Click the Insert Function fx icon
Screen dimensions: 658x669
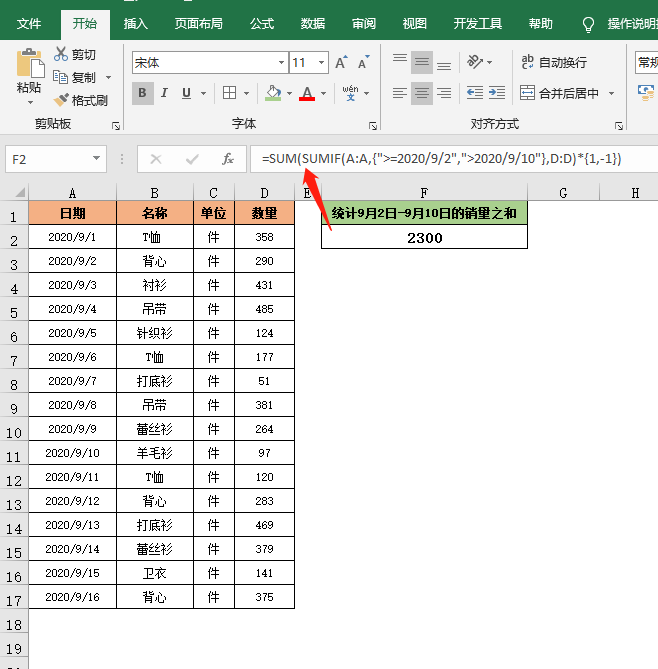228,159
